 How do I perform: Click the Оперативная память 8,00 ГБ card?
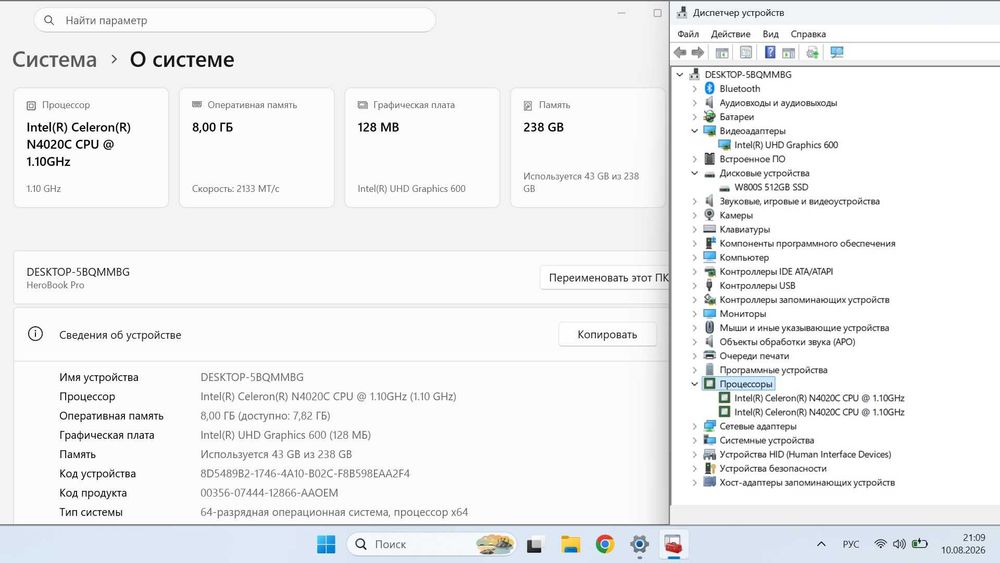(256, 147)
